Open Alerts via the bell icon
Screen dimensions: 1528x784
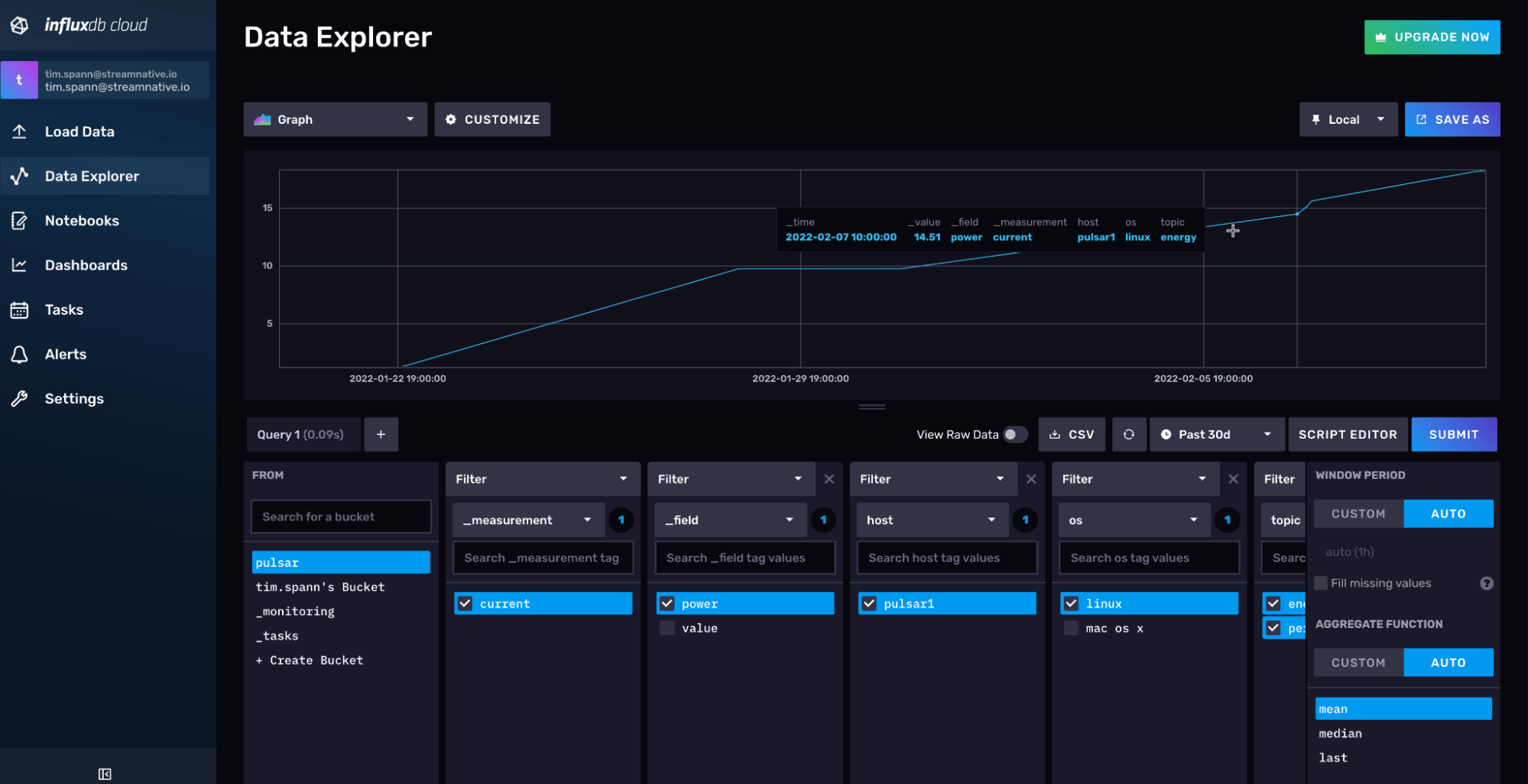(21, 354)
